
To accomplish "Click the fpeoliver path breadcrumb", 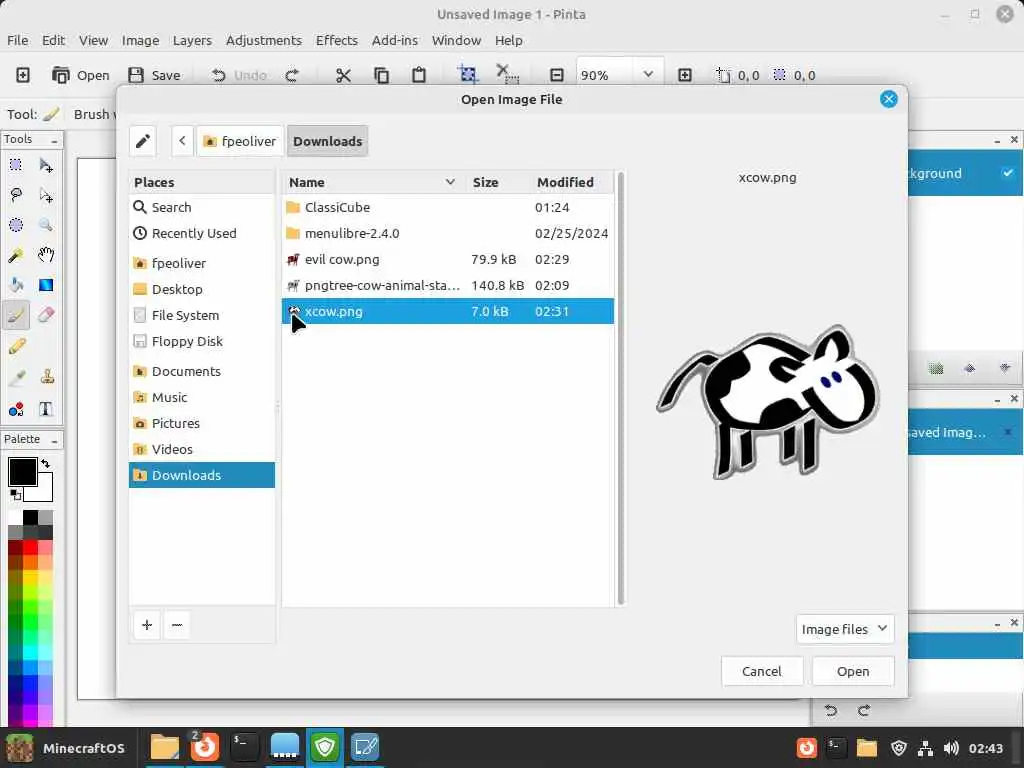I will (x=240, y=141).
